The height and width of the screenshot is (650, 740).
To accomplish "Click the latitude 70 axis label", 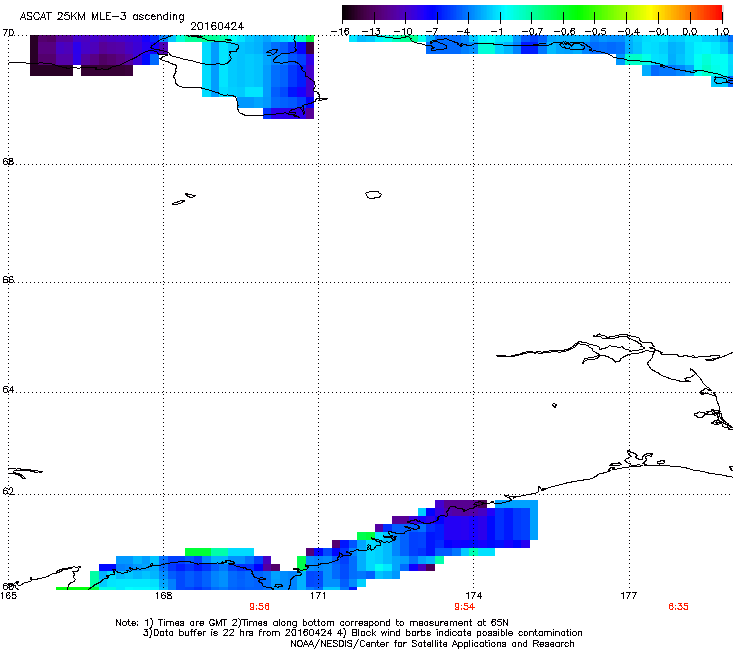I will pos(8,33).
